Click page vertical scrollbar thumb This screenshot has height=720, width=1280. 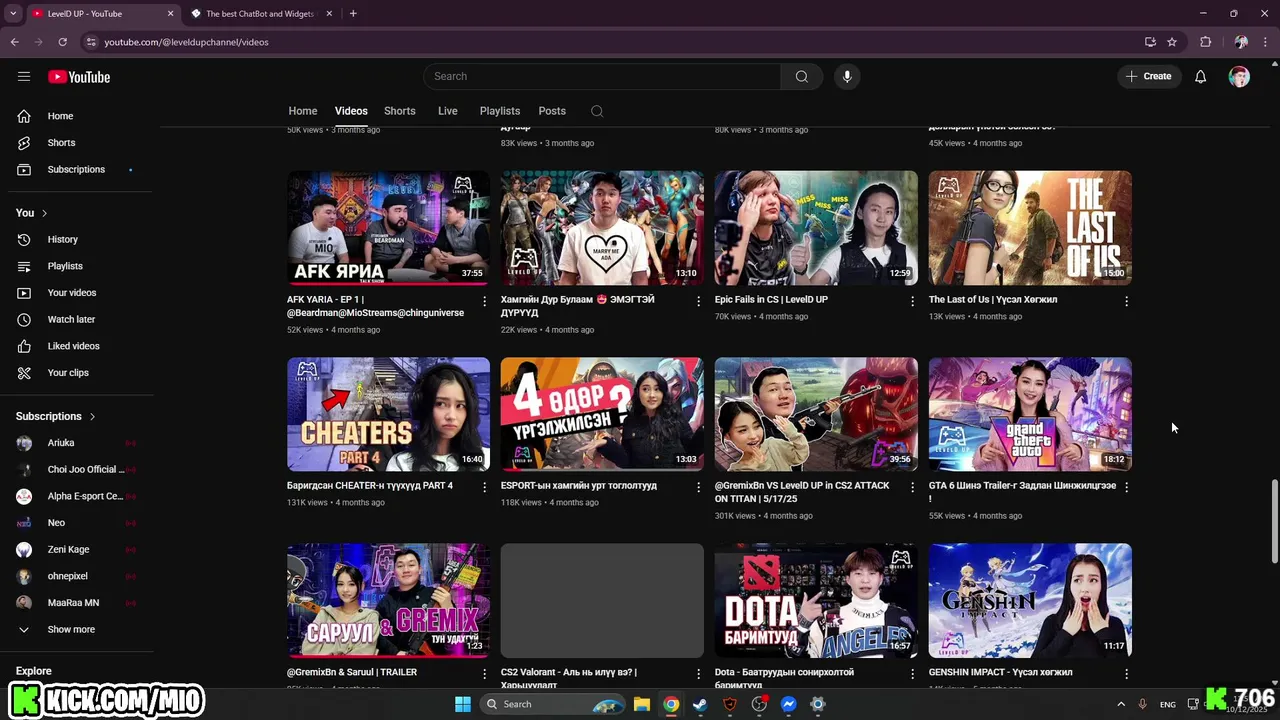[1274, 520]
